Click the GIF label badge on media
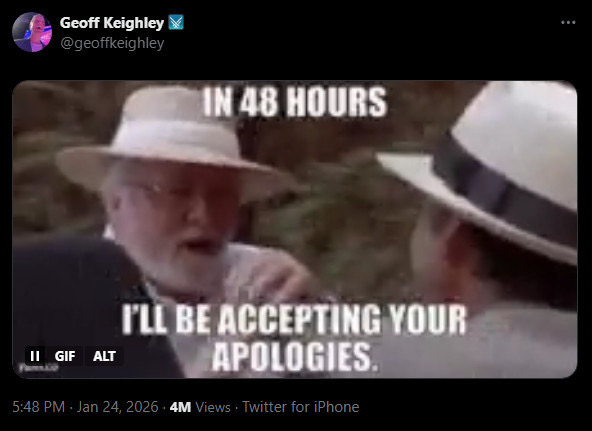The height and width of the screenshot is (431, 592). [x=65, y=356]
